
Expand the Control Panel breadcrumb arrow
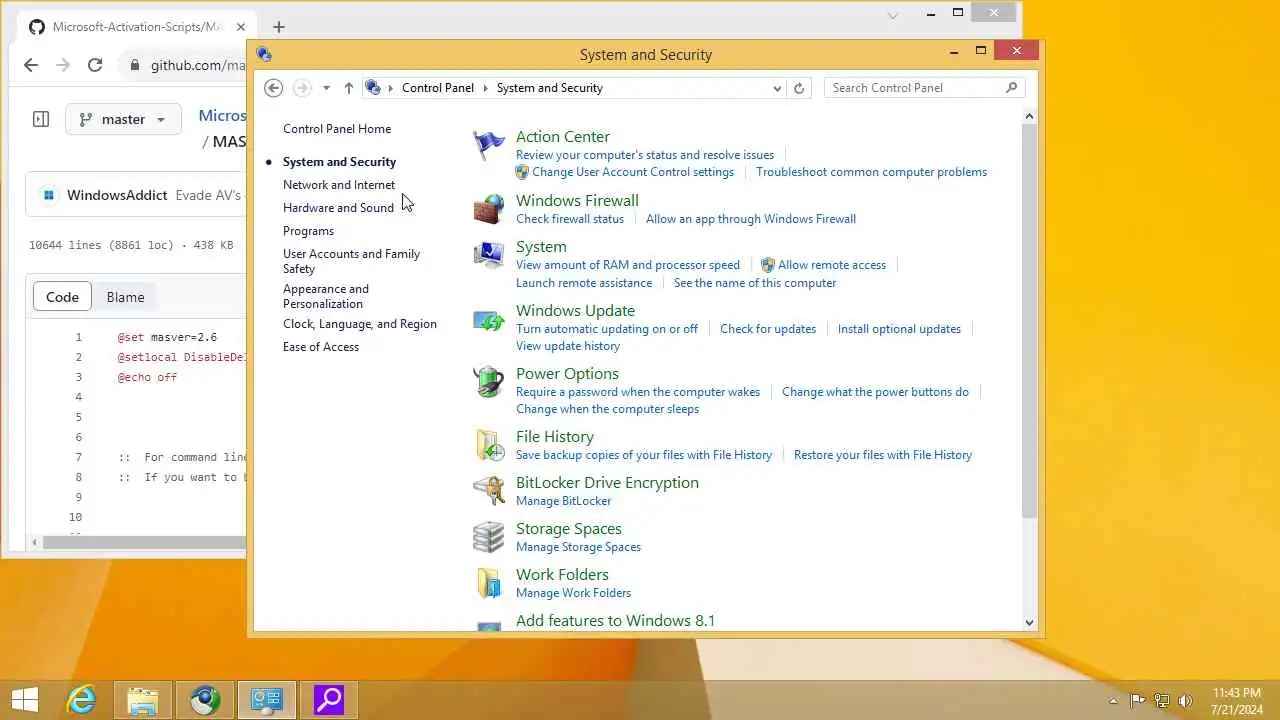pyautogui.click(x=391, y=88)
